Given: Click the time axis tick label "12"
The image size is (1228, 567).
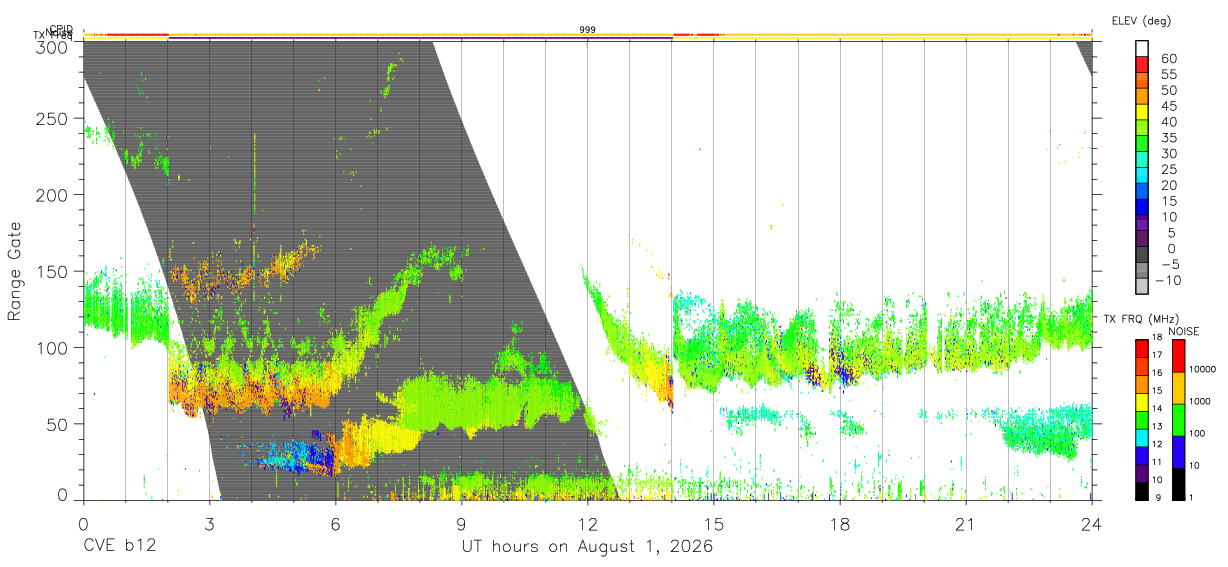Looking at the screenshot, I should coord(587,525).
